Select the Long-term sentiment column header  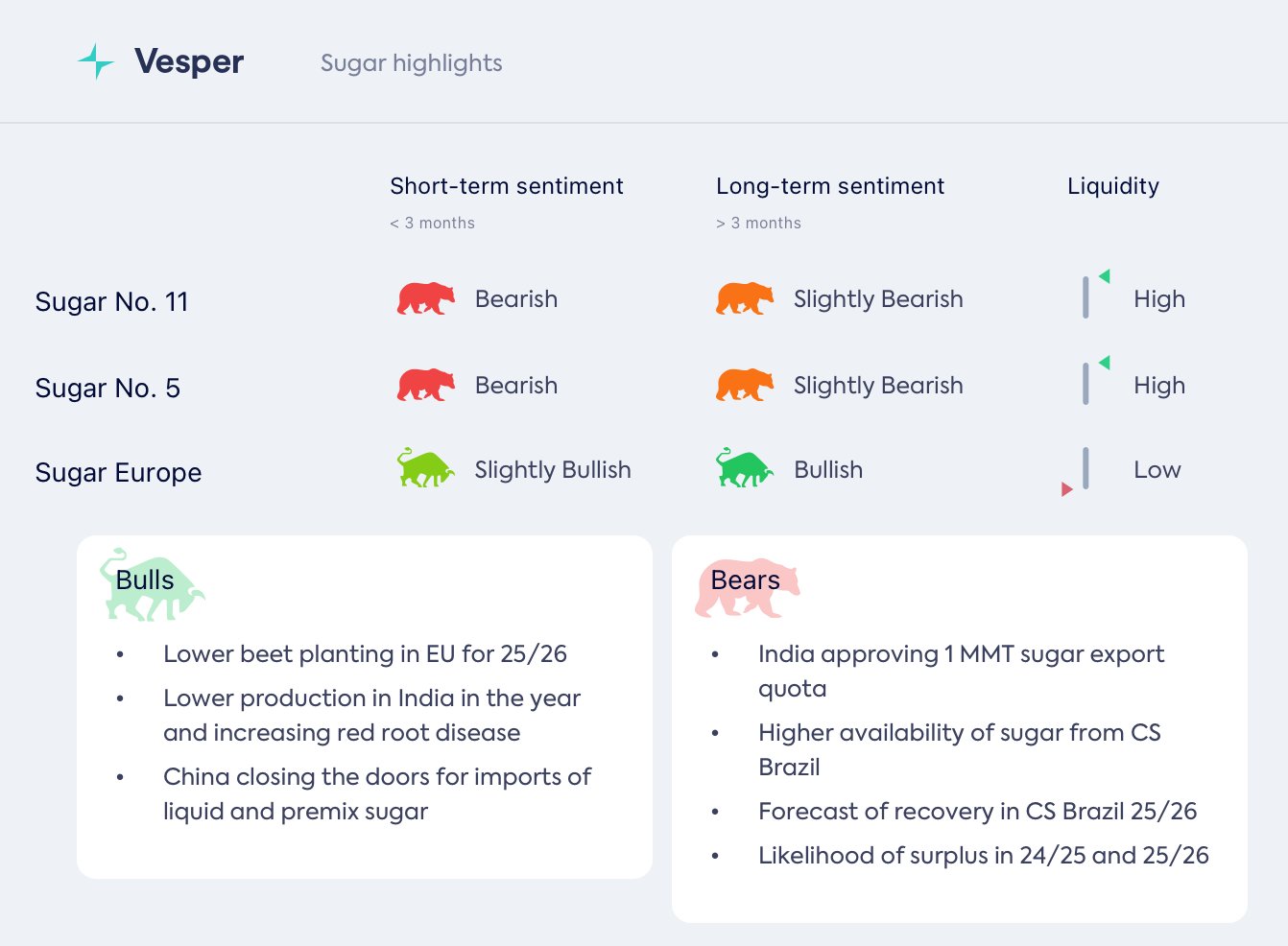pyautogui.click(x=830, y=186)
